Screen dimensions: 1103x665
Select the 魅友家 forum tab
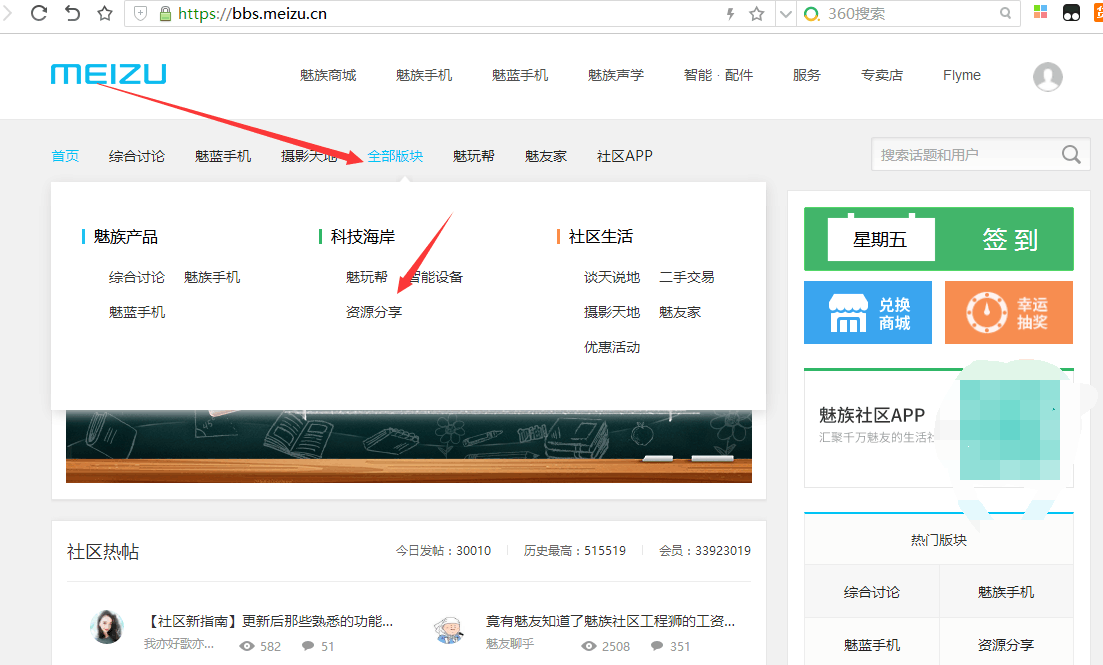[546, 156]
